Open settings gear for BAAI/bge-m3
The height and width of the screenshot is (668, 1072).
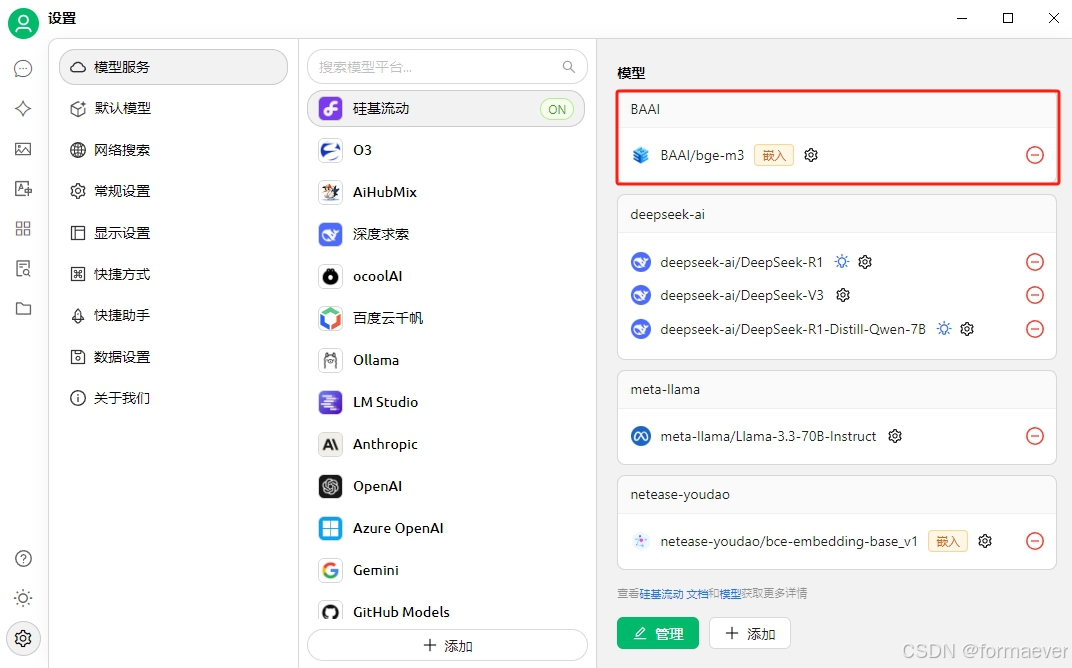(811, 155)
